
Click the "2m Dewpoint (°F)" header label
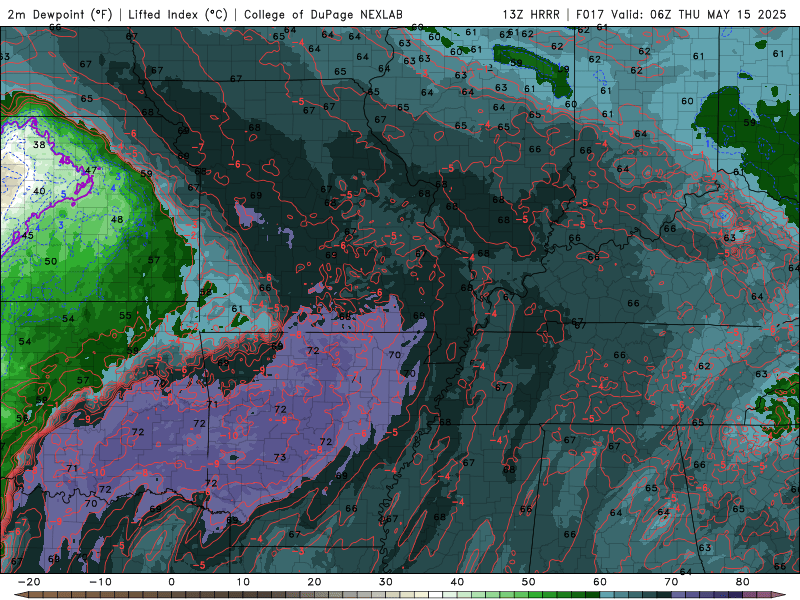pyautogui.click(x=60, y=14)
